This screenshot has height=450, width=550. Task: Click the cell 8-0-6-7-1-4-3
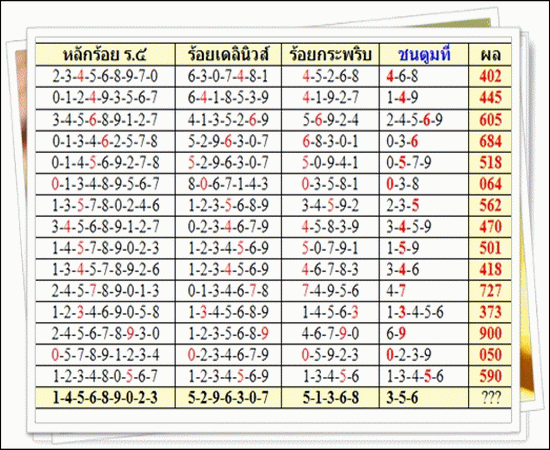(228, 184)
